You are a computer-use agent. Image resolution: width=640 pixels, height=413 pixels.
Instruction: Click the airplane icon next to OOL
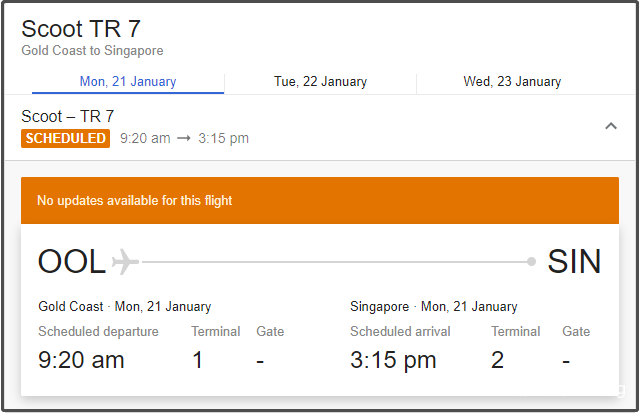pyautogui.click(x=124, y=262)
